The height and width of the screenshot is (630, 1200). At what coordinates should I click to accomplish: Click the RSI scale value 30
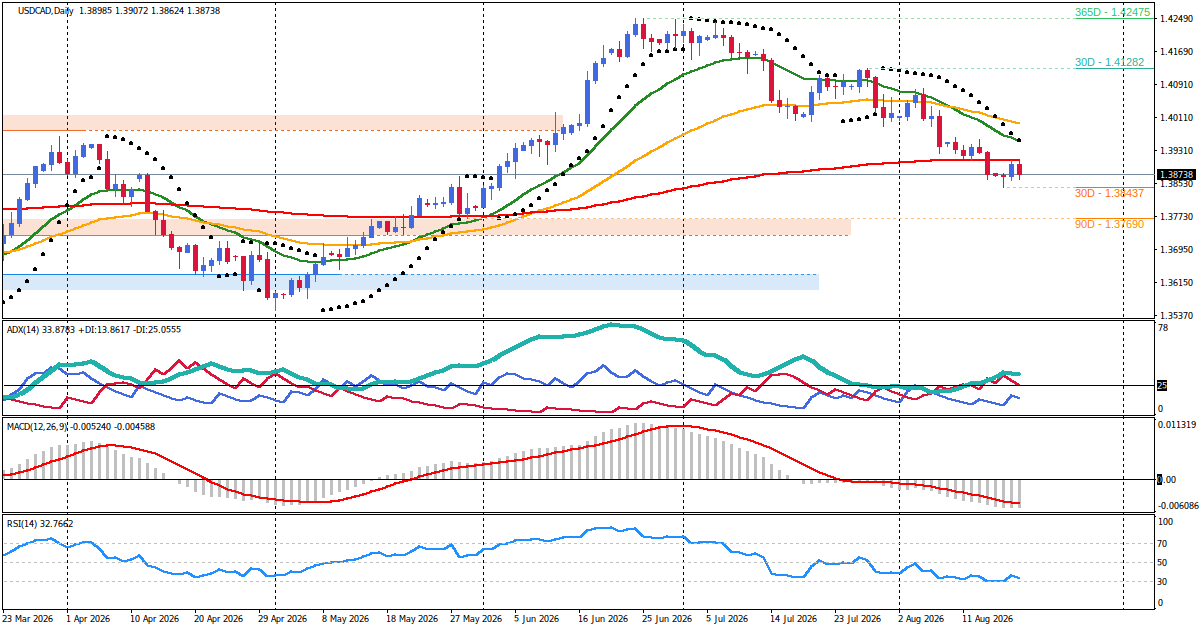(x=1164, y=581)
